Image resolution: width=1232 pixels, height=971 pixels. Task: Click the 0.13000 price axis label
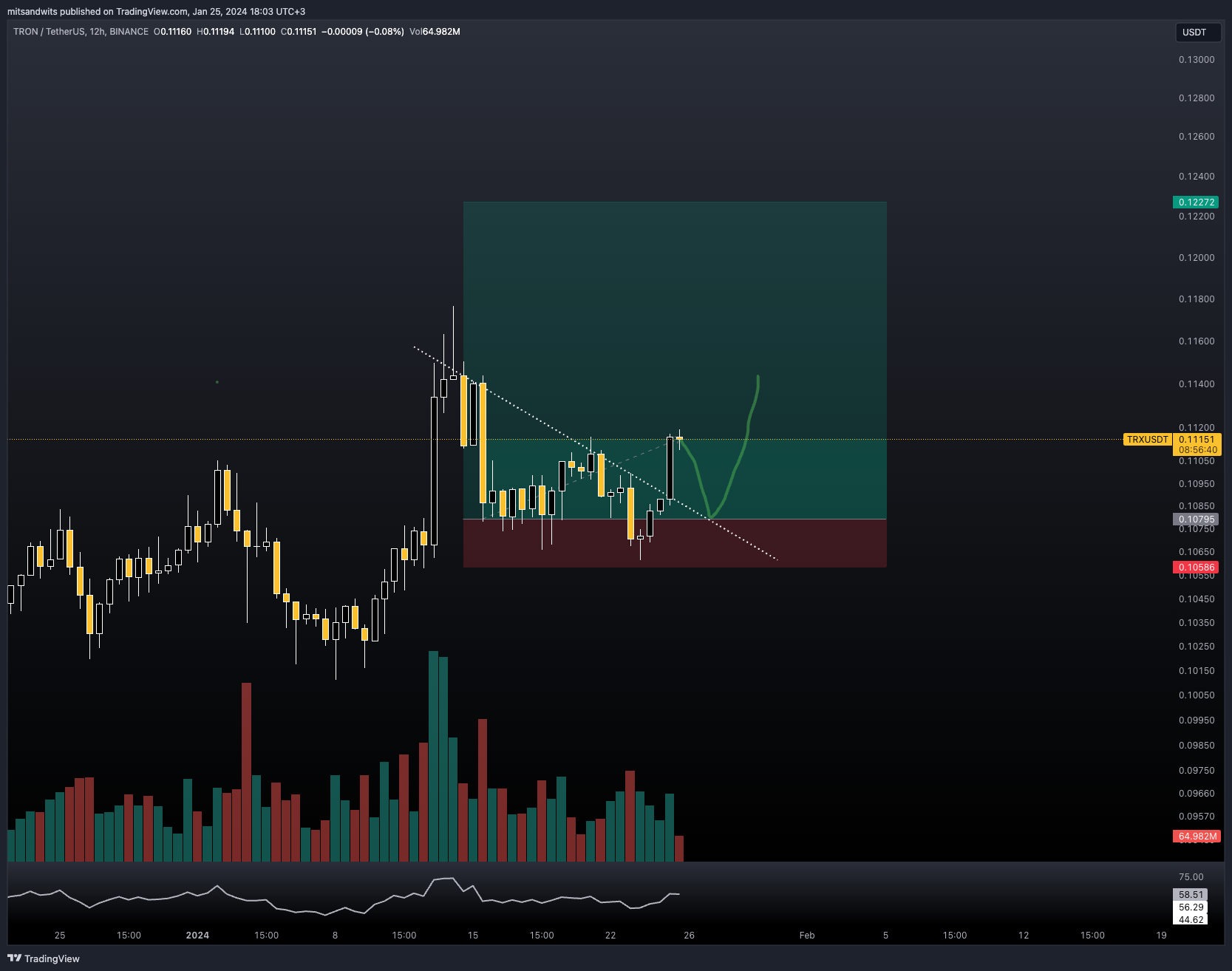tap(1197, 60)
